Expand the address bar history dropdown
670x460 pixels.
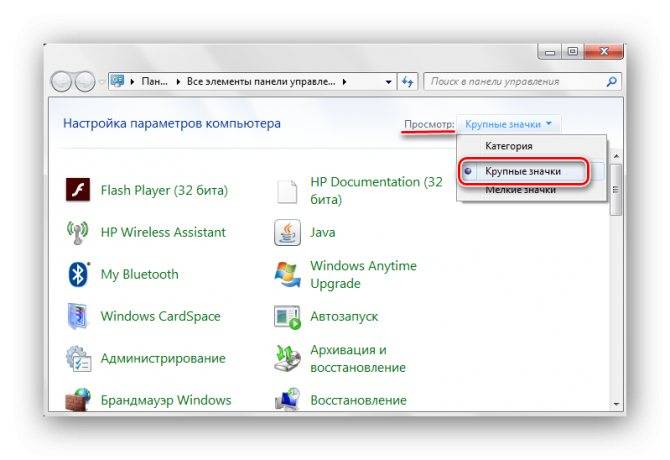point(388,82)
